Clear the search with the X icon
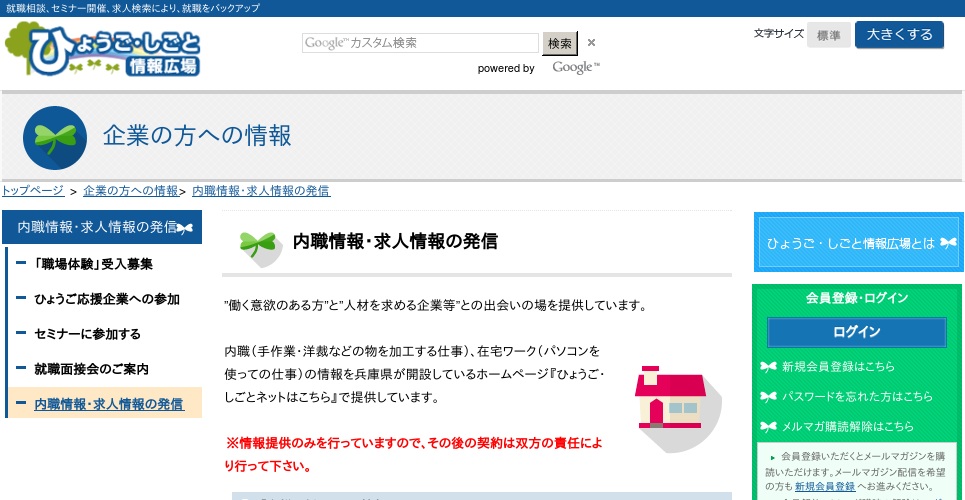The width and height of the screenshot is (965, 500). 591,43
